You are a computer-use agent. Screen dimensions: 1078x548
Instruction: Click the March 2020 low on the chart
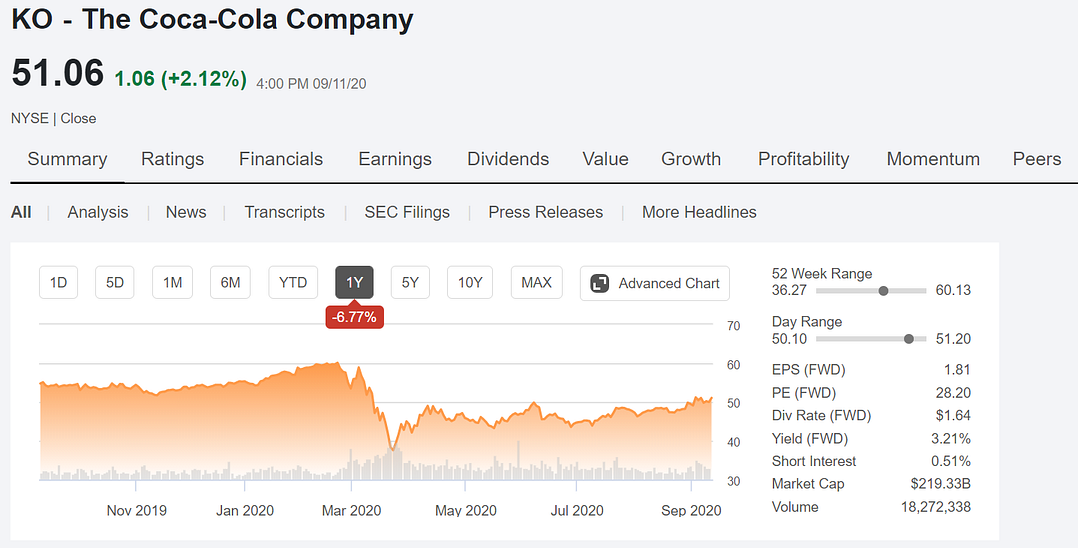pyautogui.click(x=393, y=448)
